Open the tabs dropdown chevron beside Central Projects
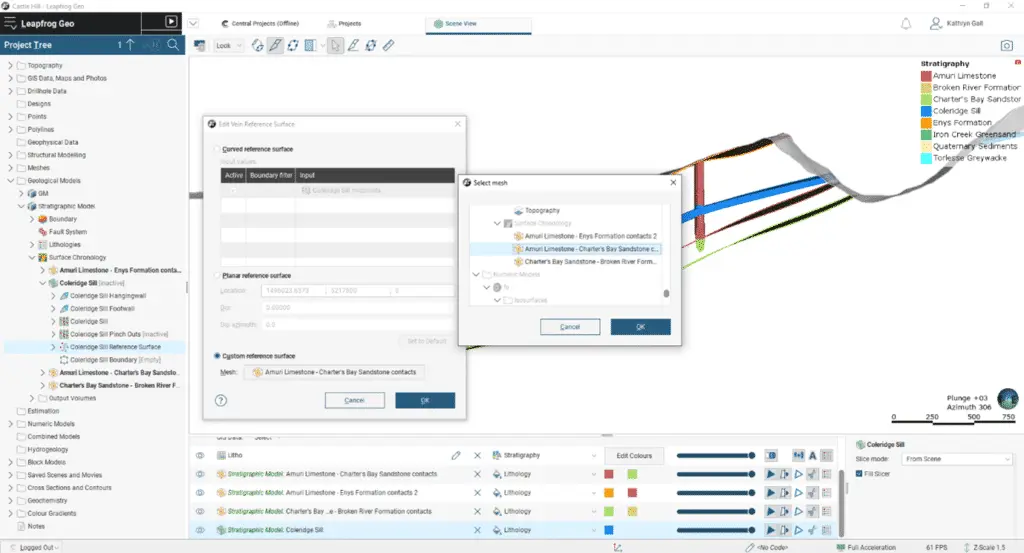The image size is (1024, 553). pyautogui.click(x=193, y=24)
